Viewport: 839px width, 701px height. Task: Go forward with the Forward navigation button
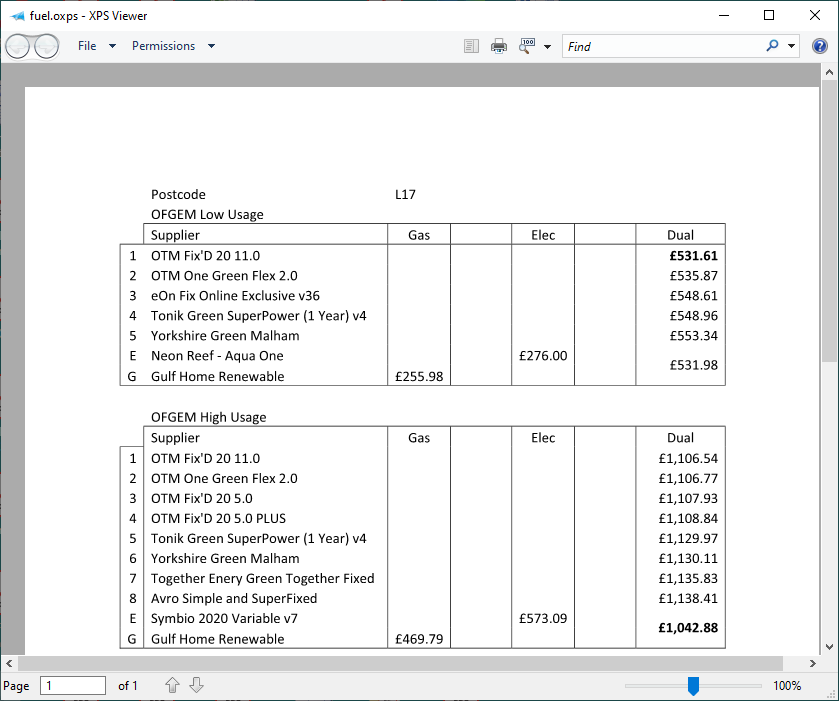tap(47, 47)
